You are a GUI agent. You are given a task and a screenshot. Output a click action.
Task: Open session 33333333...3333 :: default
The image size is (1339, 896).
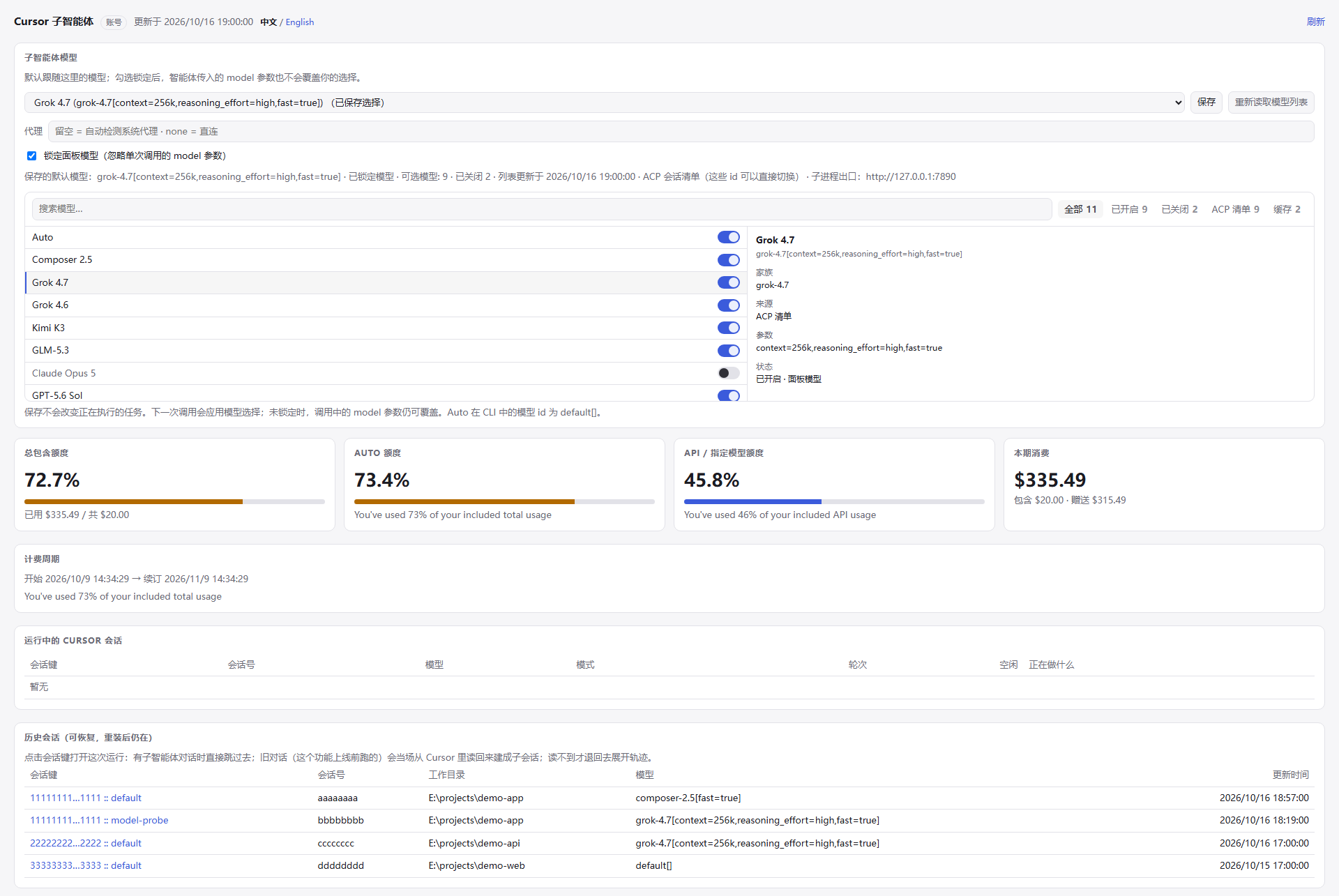point(86,865)
